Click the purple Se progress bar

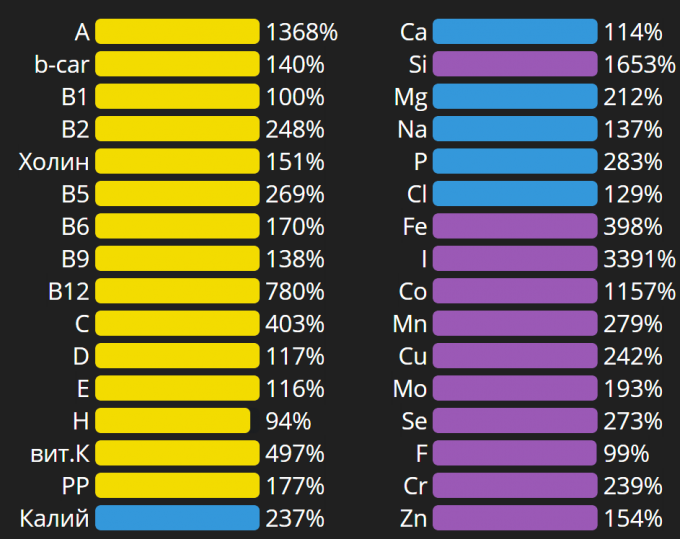pos(515,421)
